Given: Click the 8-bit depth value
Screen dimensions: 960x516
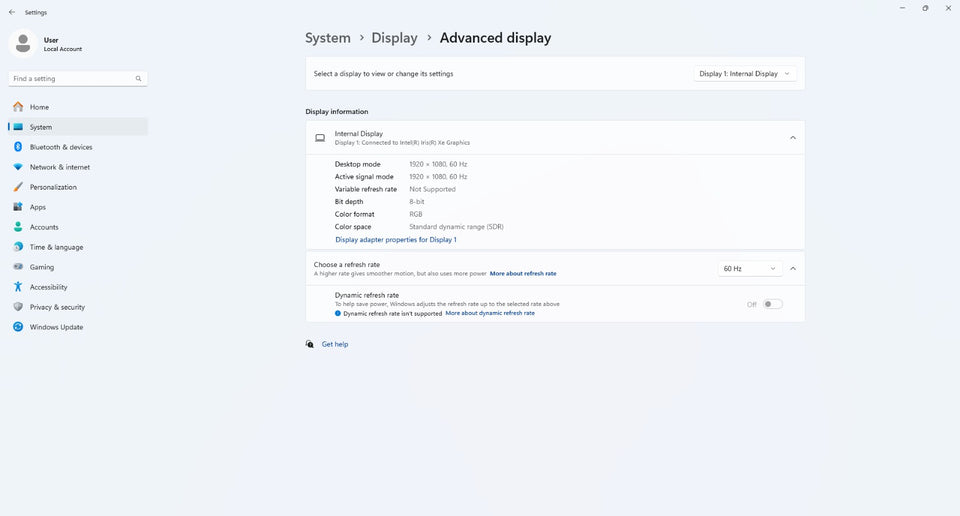Looking at the screenshot, I should pos(416,201).
